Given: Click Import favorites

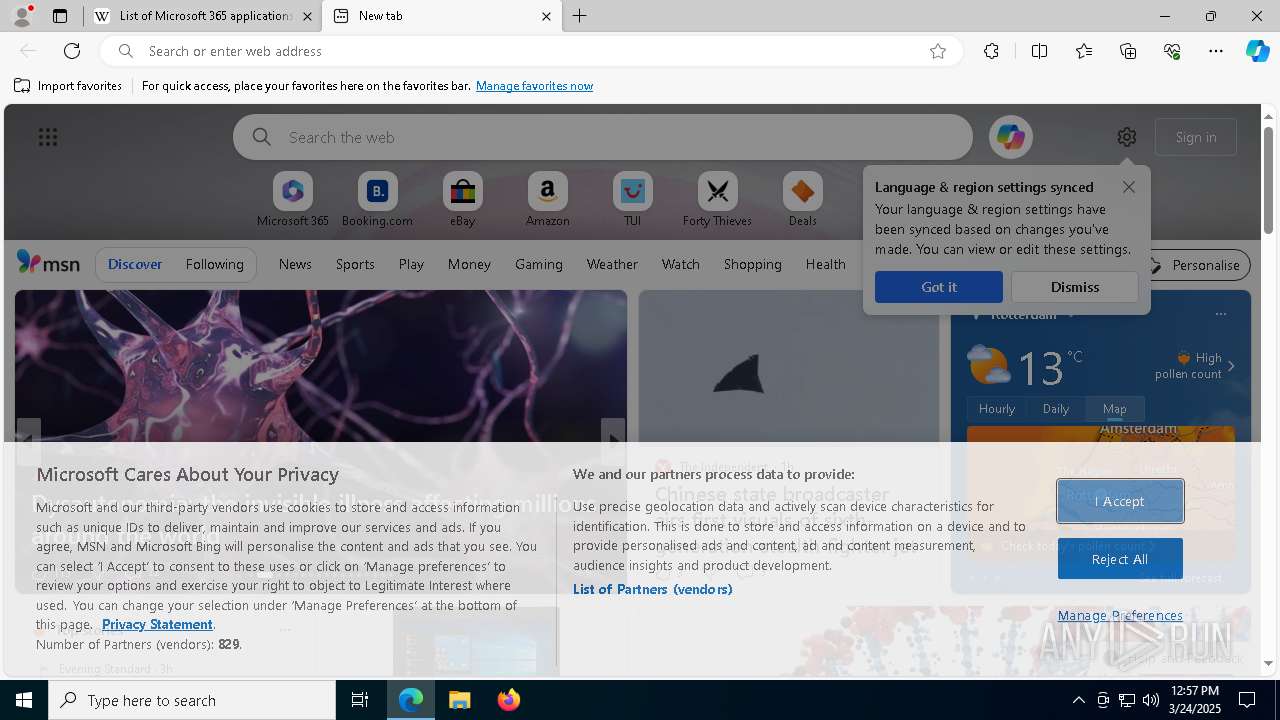Looking at the screenshot, I should coord(68,86).
